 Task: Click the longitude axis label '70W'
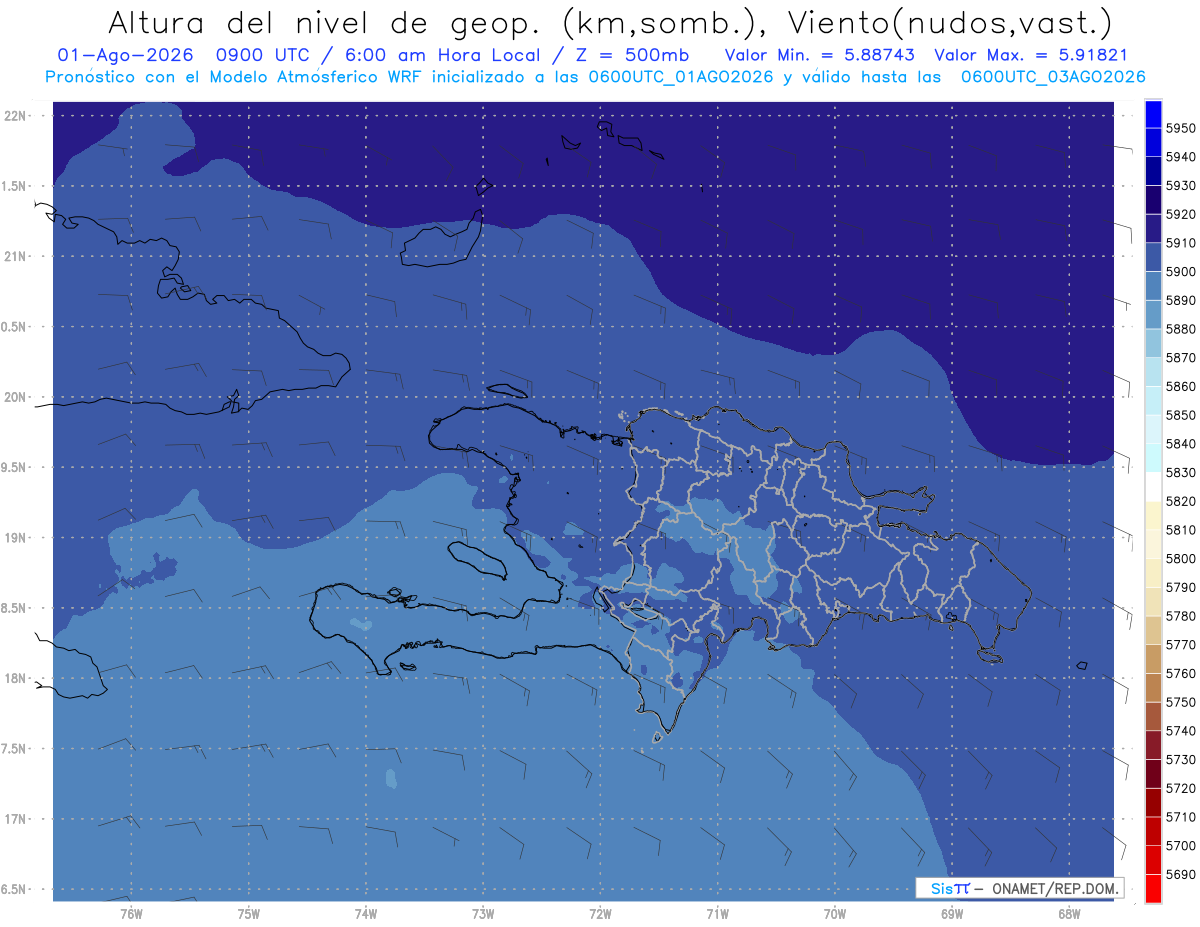point(834,913)
